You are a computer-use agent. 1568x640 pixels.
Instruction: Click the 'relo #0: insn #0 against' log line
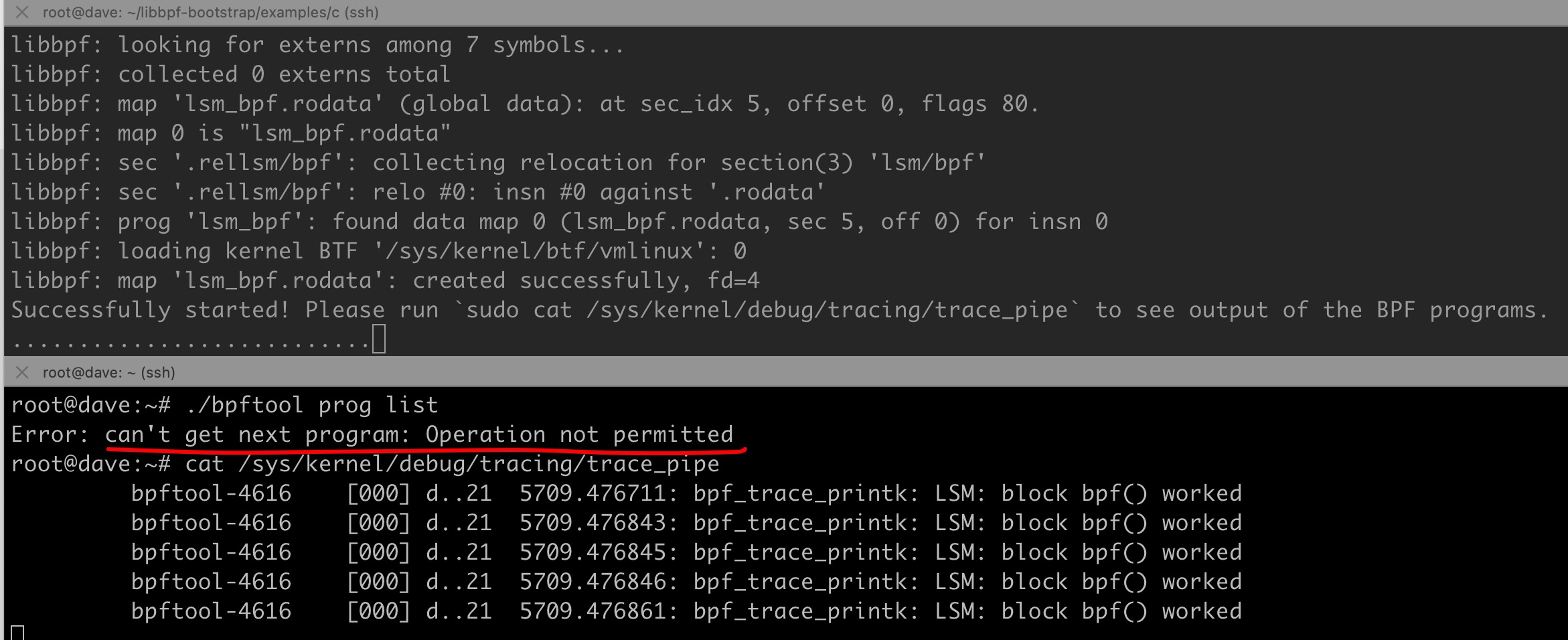pos(418,192)
